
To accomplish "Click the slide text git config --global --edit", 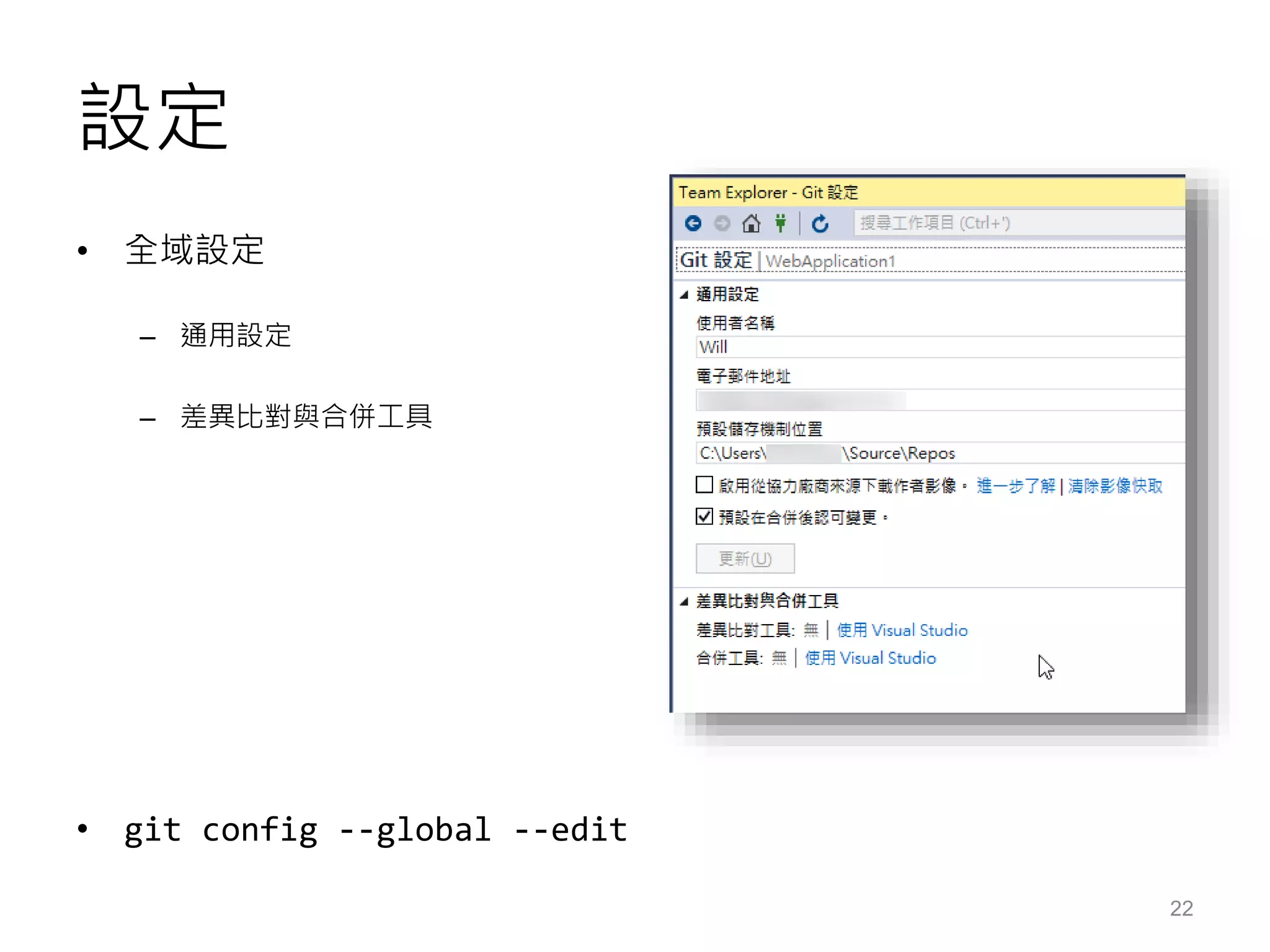I will coord(376,831).
